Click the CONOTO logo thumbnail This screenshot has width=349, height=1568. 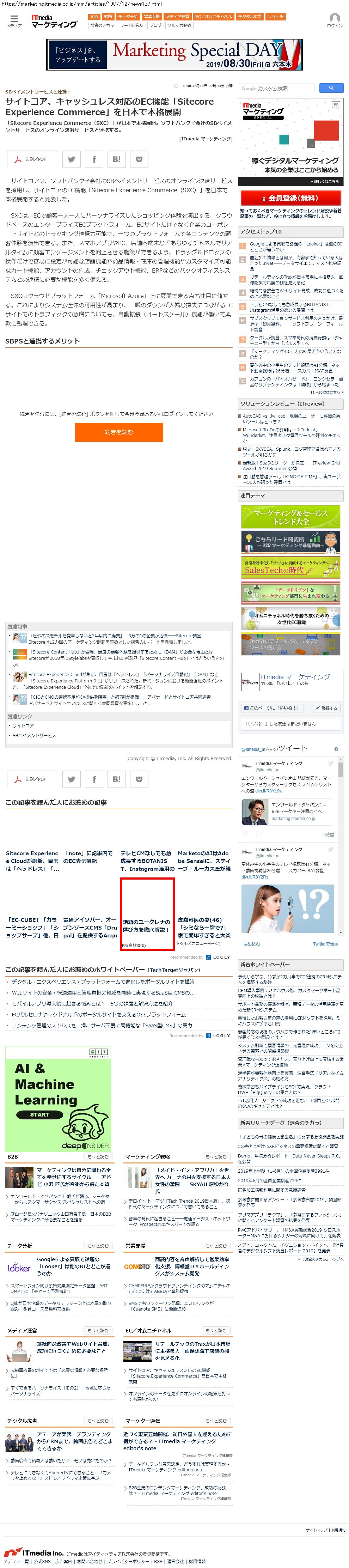tap(137, 1267)
